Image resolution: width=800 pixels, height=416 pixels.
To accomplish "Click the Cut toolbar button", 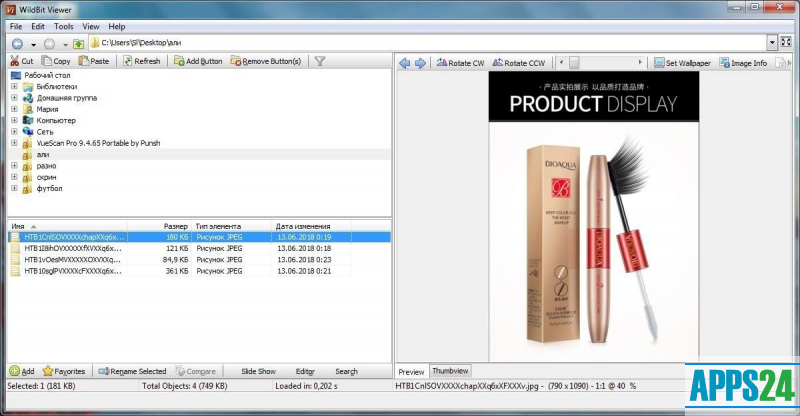I will click(x=21, y=61).
